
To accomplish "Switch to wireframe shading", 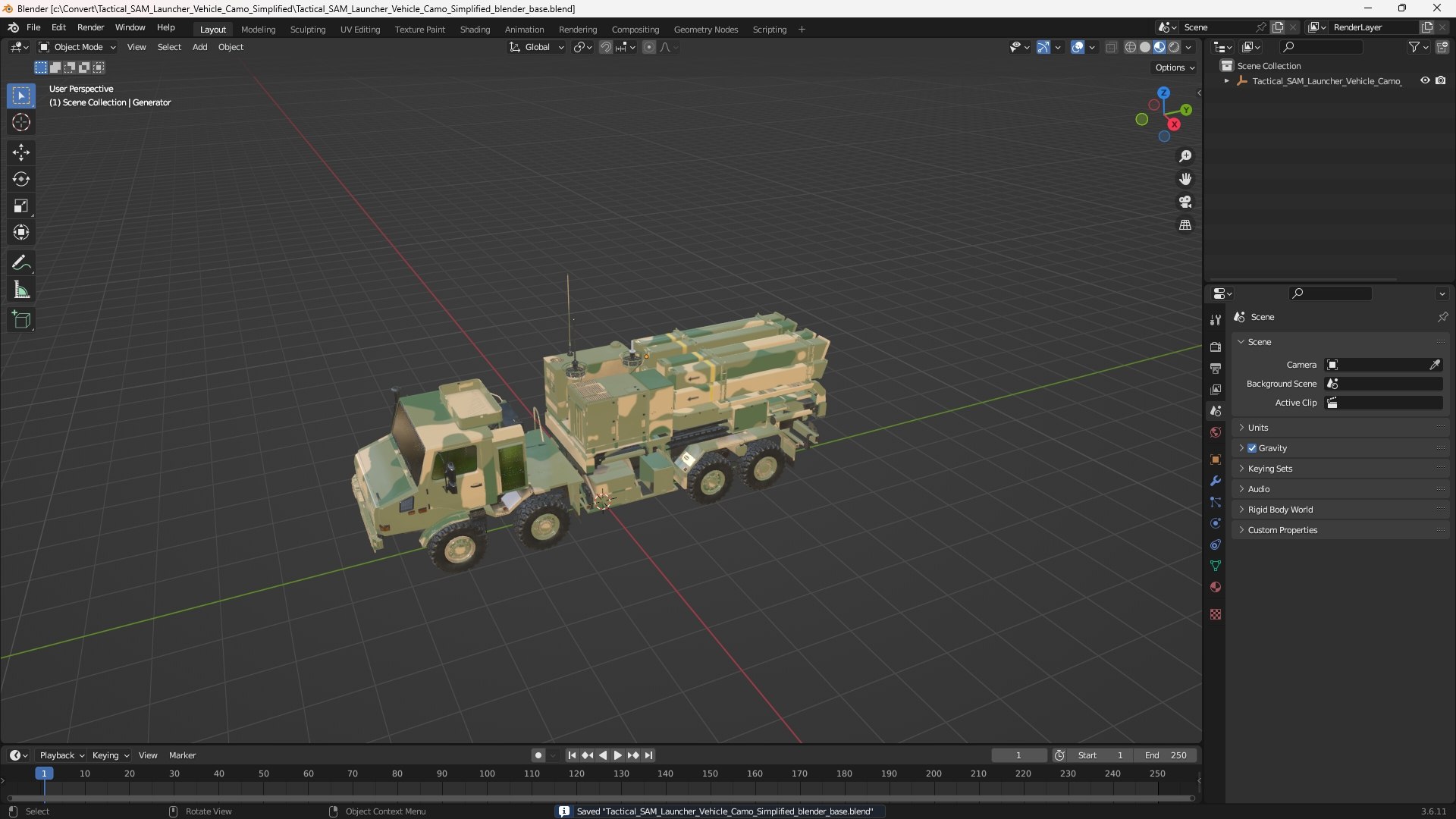I will click(x=1130, y=47).
